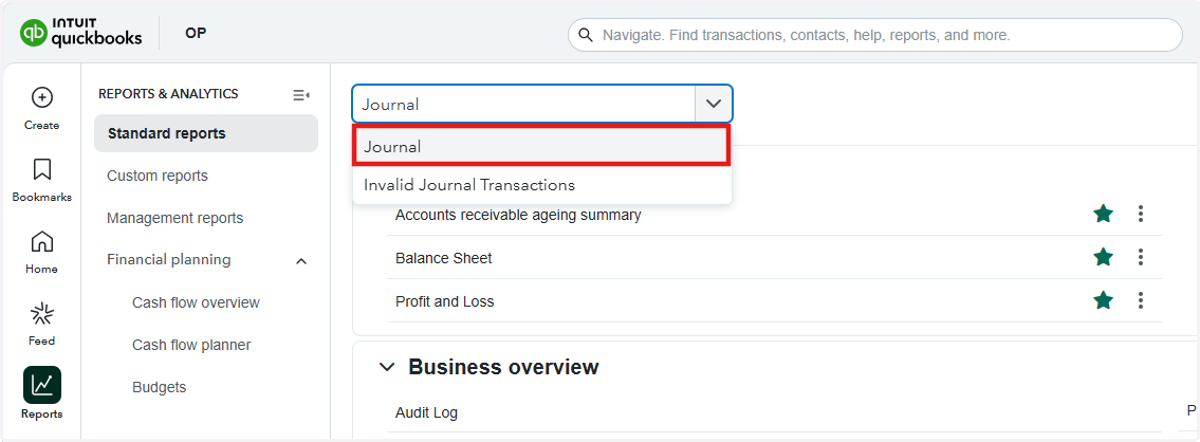Toggle the report search dropdown arrow
The width and height of the screenshot is (1200, 442).
713,104
